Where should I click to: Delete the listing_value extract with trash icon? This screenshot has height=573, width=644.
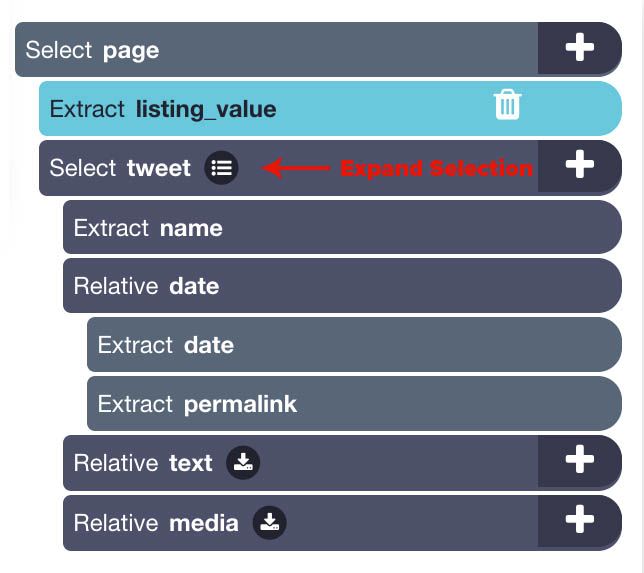coord(508,105)
